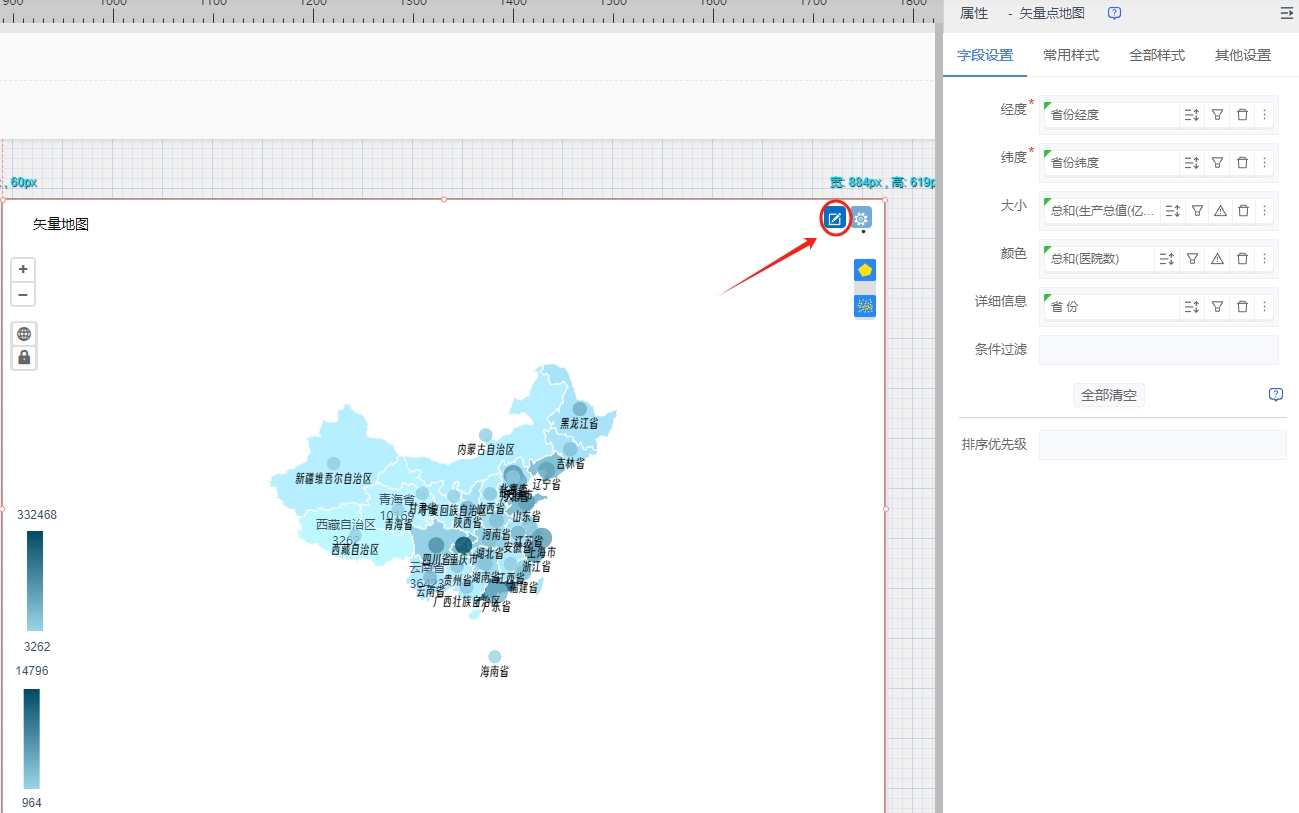Open sort options for 省份经度 field
Viewport: 1299px width, 813px height.
[x=1191, y=115]
